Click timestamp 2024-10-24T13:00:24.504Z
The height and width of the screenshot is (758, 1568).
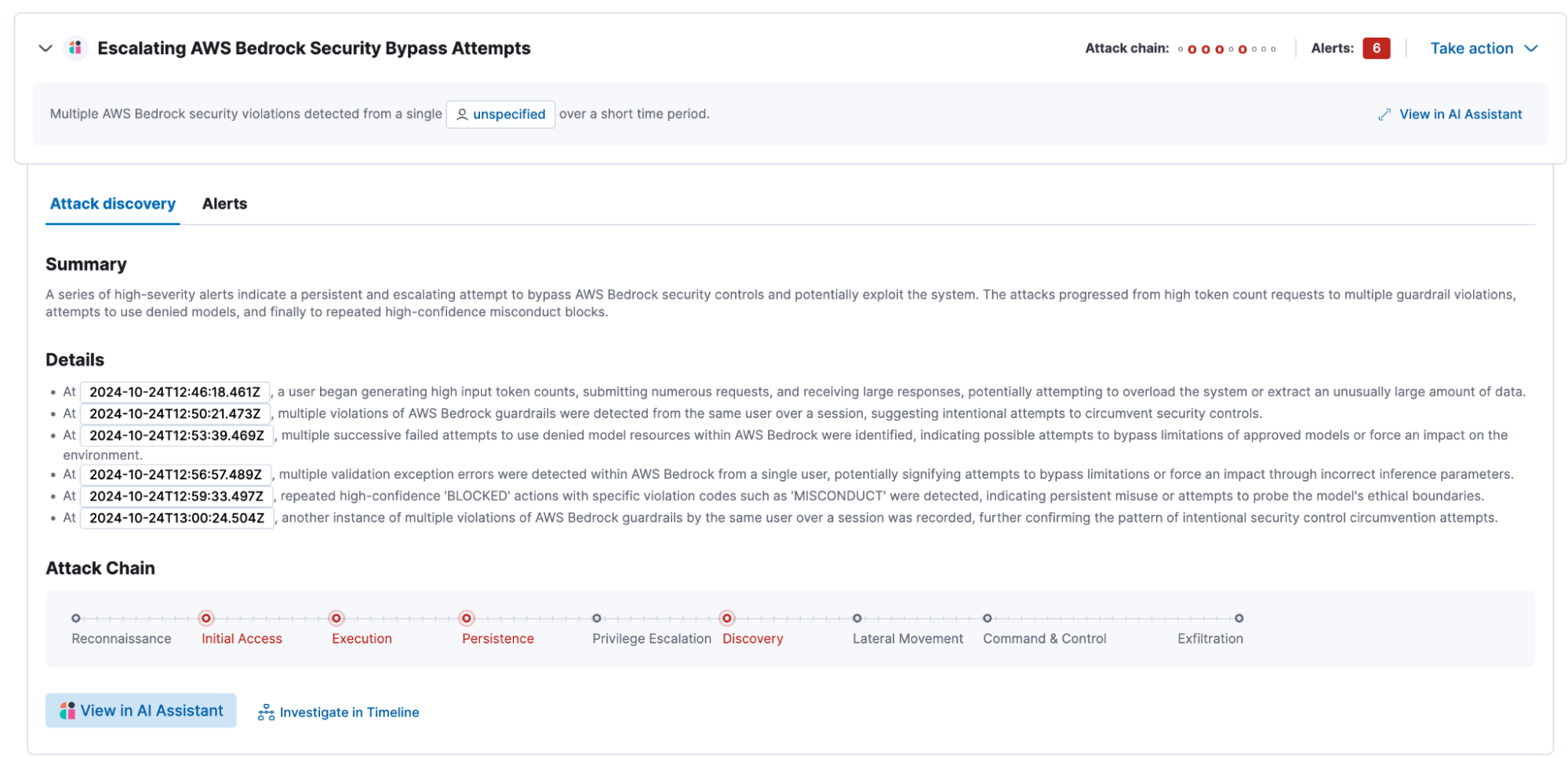[x=176, y=518]
